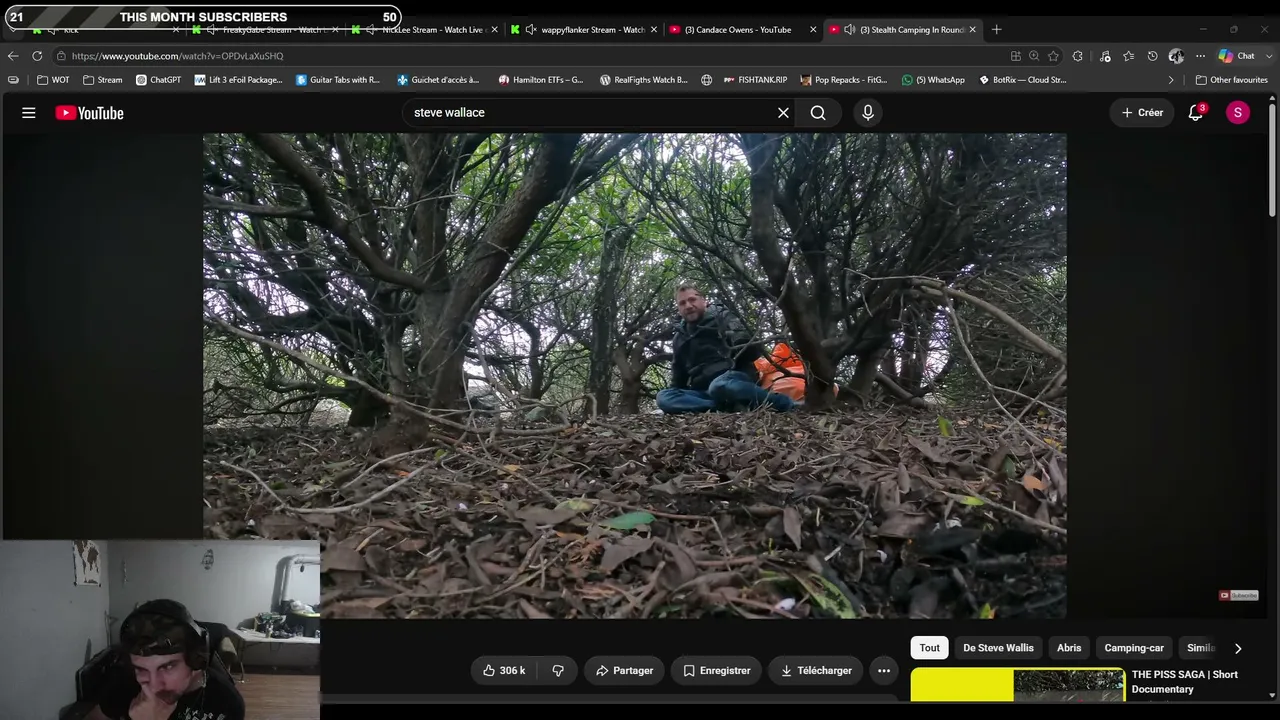
Task: Close the Stealth Camping tab
Action: click(973, 30)
